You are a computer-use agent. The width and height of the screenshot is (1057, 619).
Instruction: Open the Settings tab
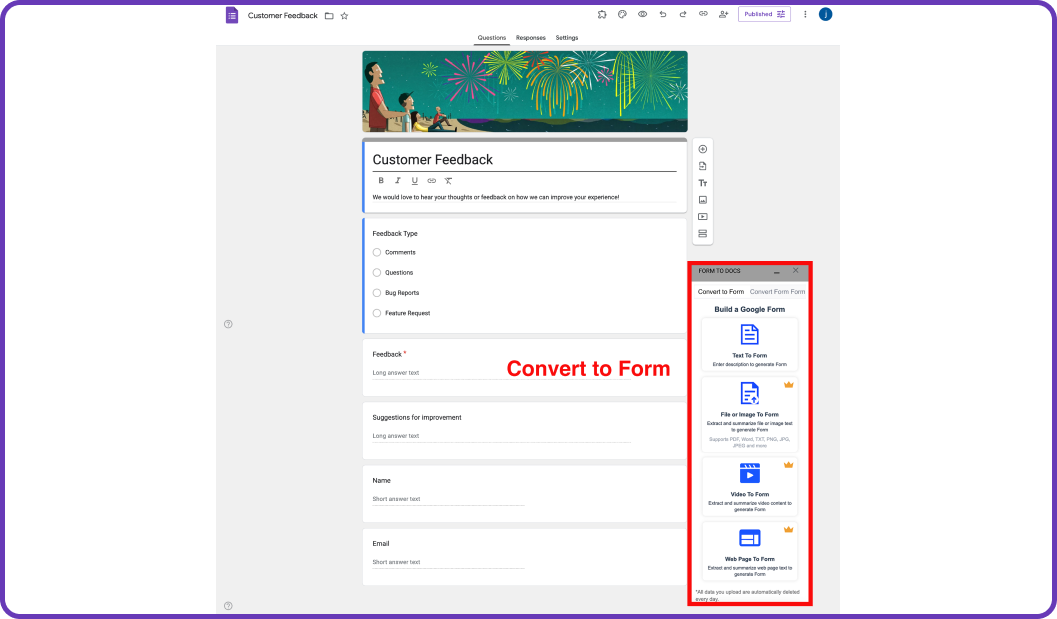(x=567, y=37)
